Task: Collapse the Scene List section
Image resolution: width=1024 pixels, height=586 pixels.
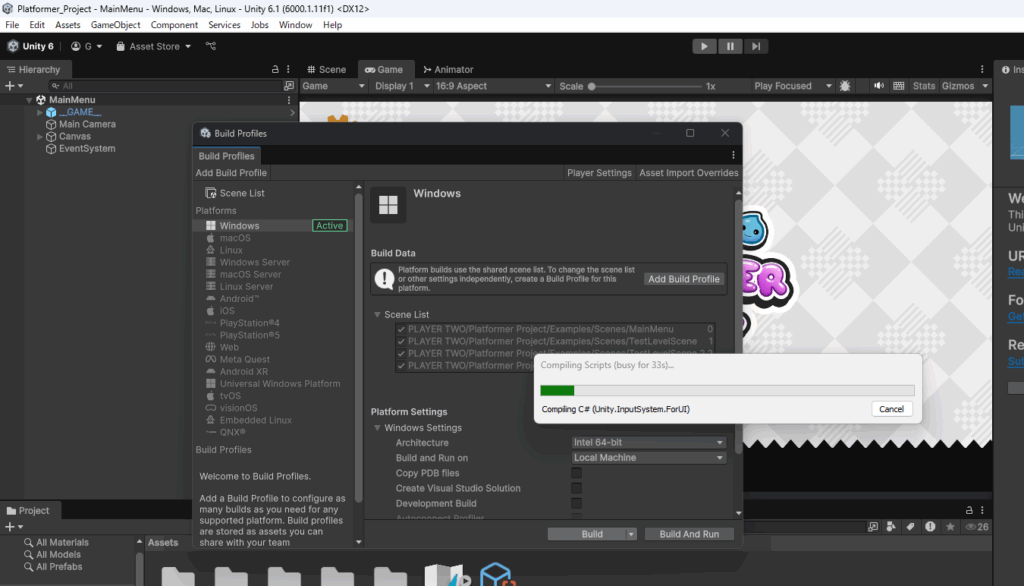Action: (x=377, y=315)
